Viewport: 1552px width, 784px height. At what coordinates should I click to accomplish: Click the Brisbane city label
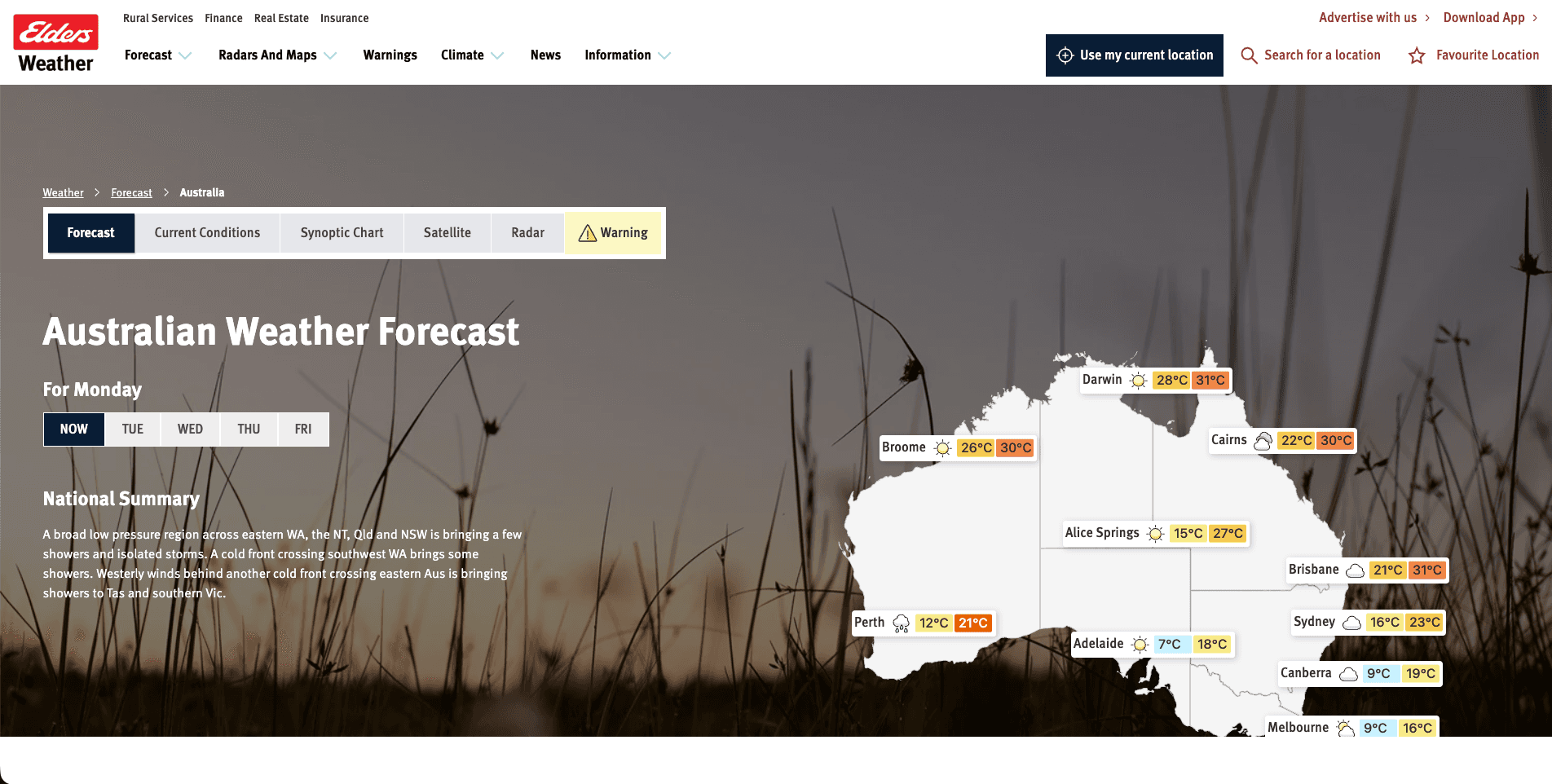1314,570
